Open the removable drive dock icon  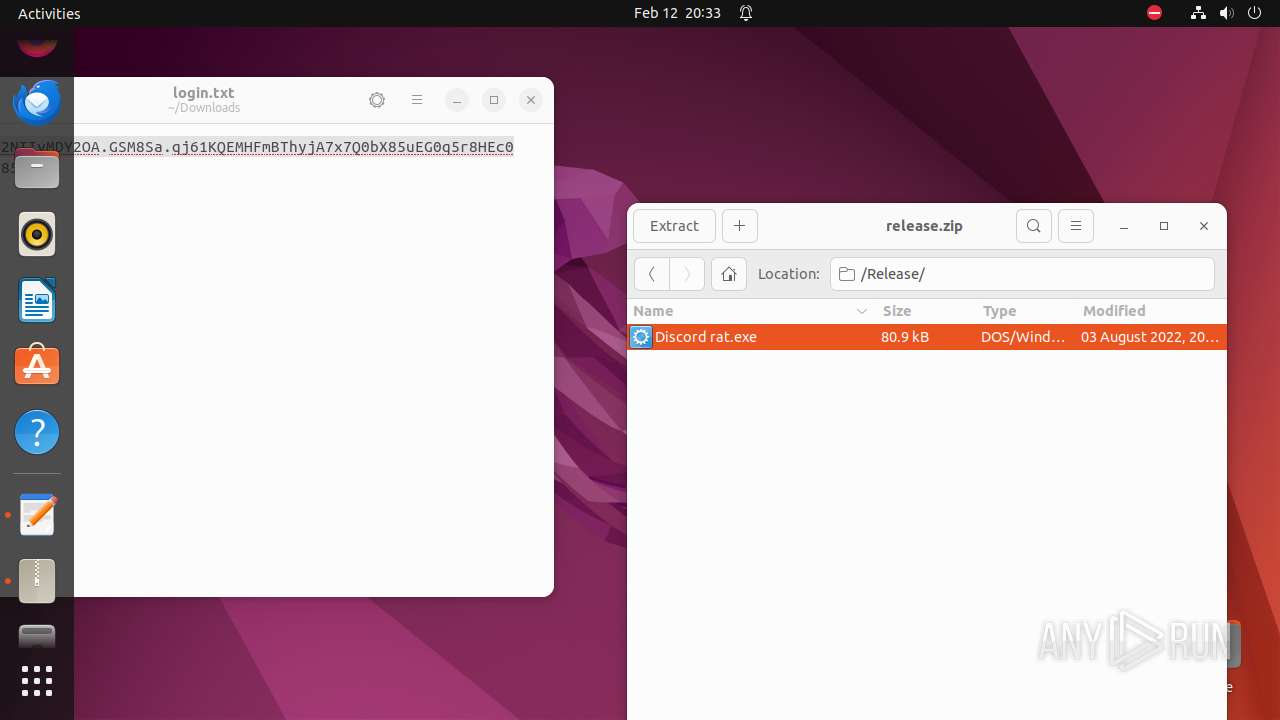coord(37,636)
